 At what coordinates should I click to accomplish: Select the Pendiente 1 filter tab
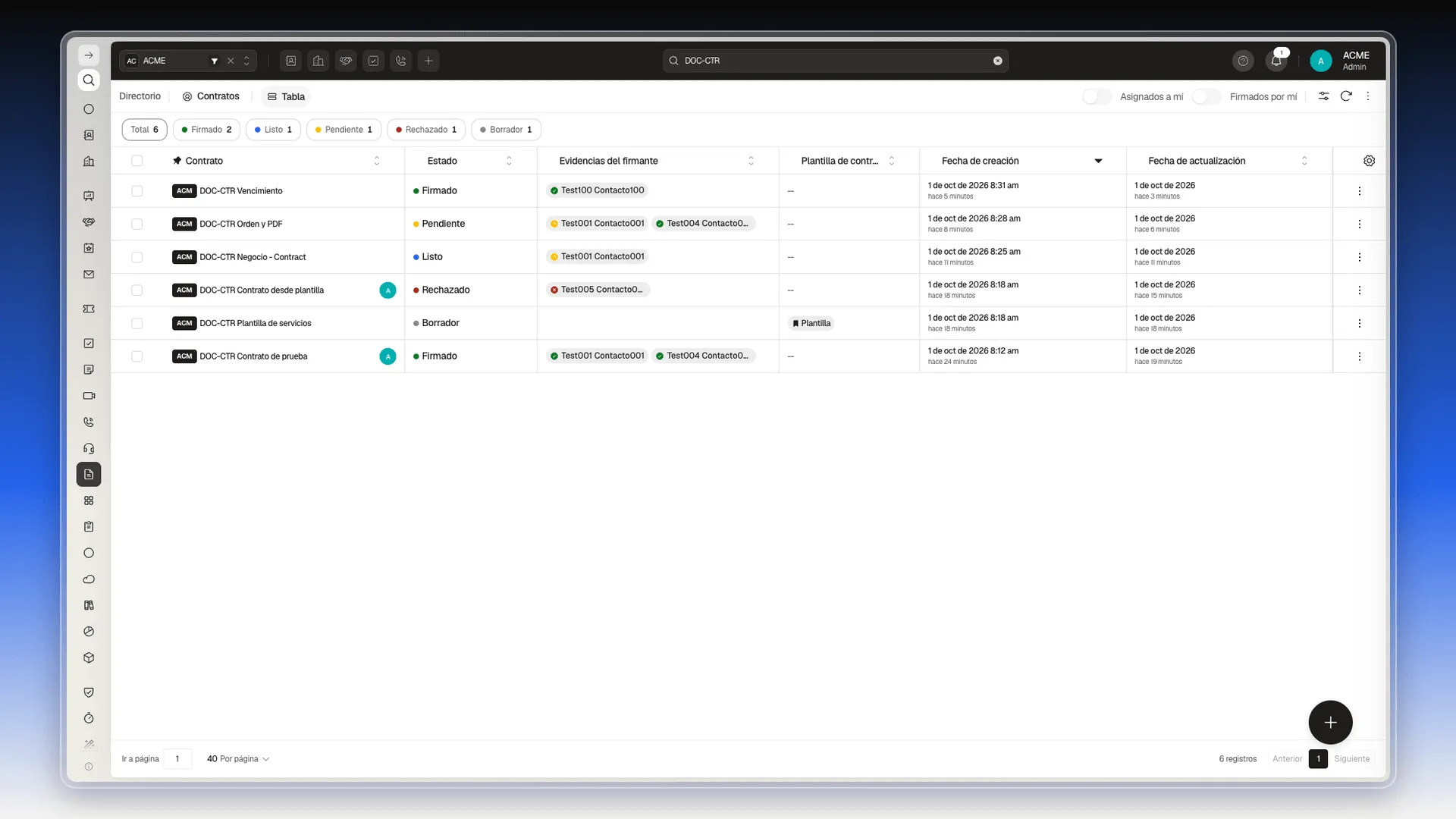[x=344, y=130]
